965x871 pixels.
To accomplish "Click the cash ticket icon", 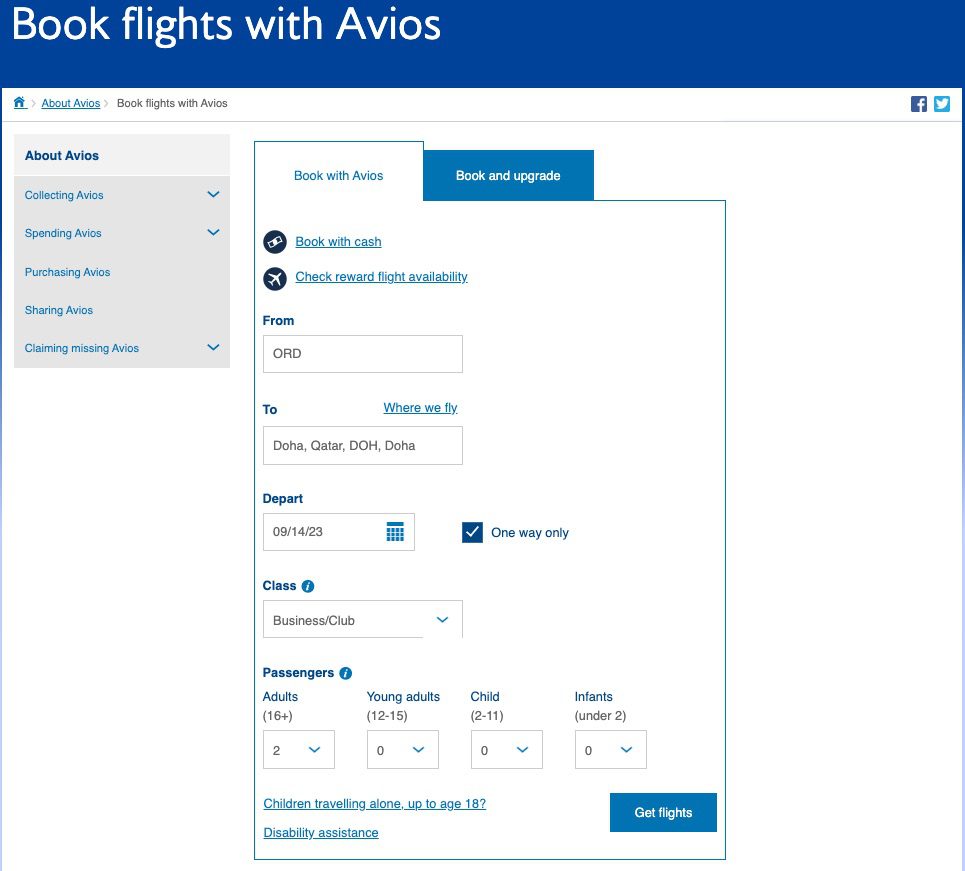I will tap(275, 242).
